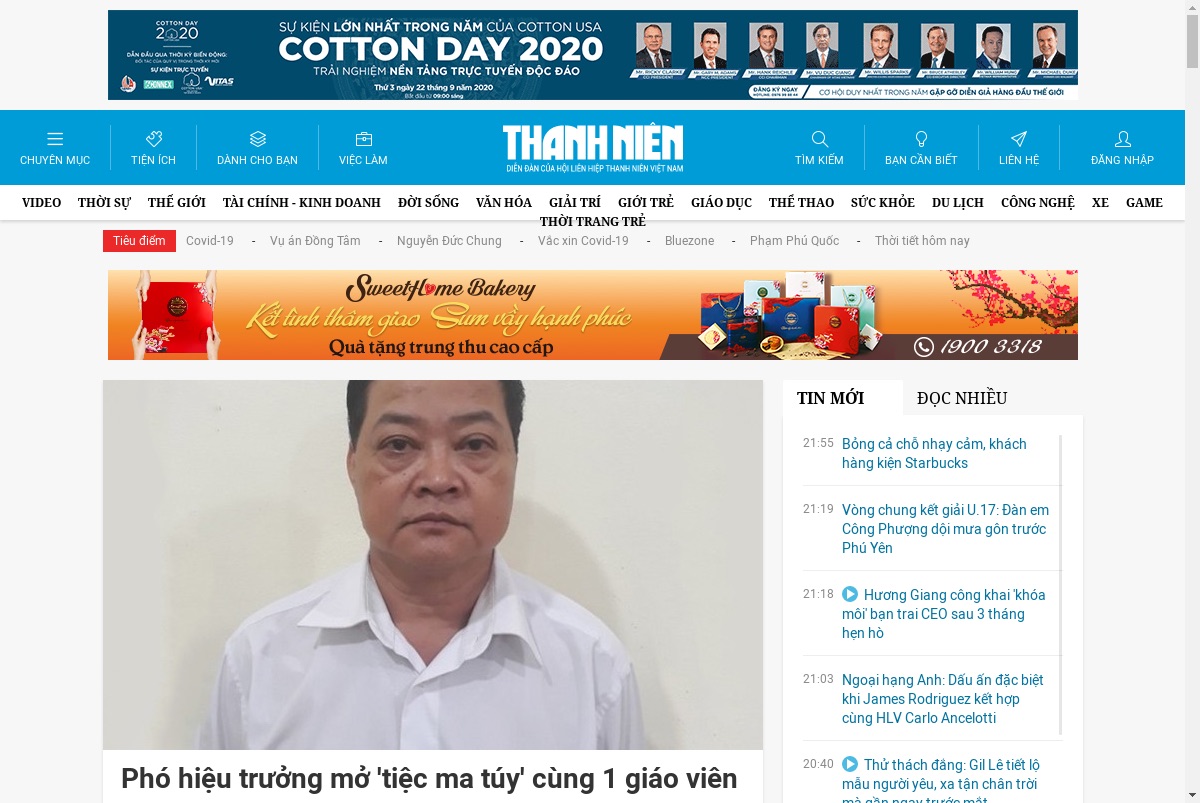This screenshot has width=1200, height=803.
Task: Switch to the Đọc nhiều tab
Action: click(962, 398)
